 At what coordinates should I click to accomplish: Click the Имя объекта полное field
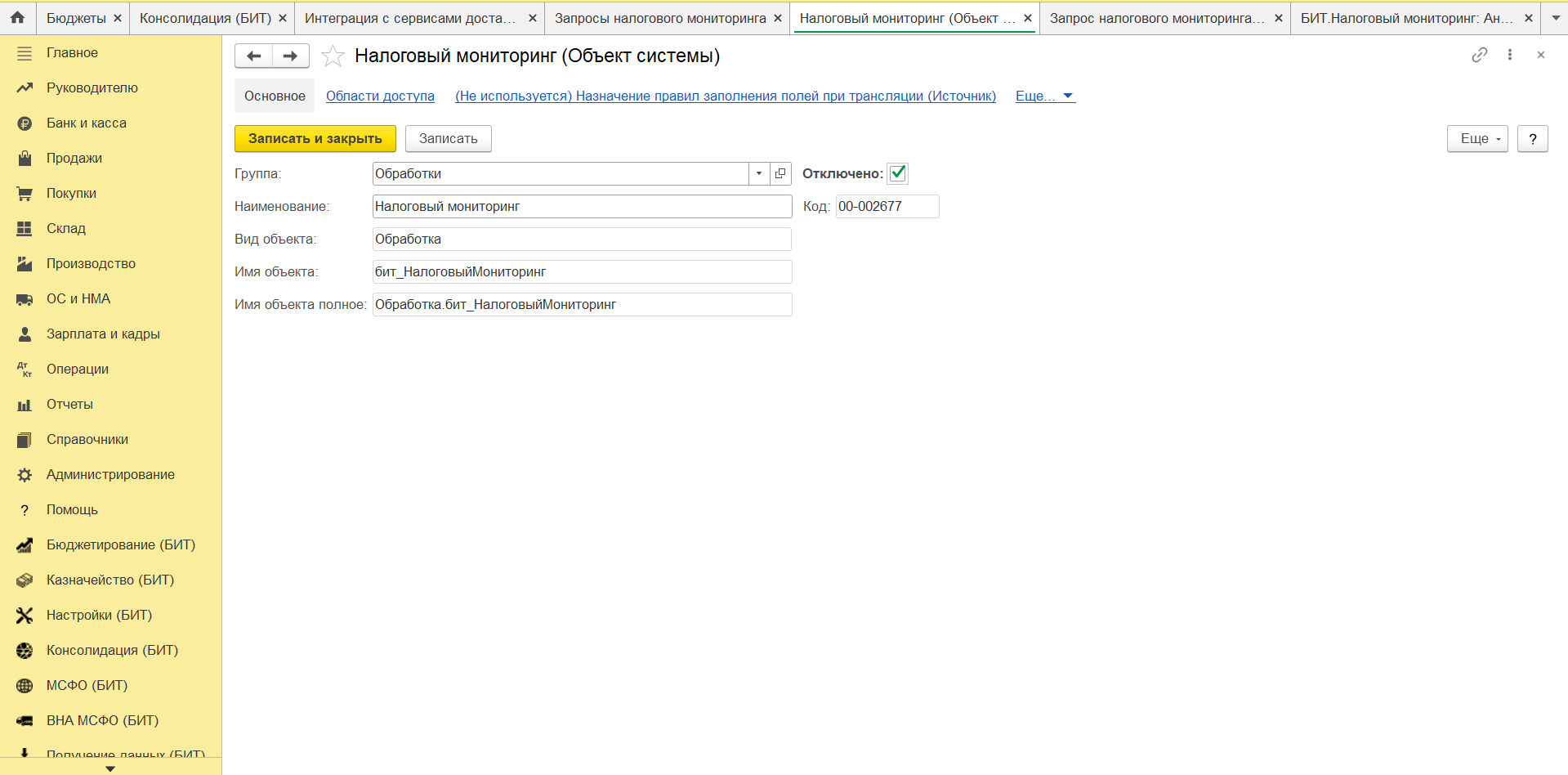point(582,304)
